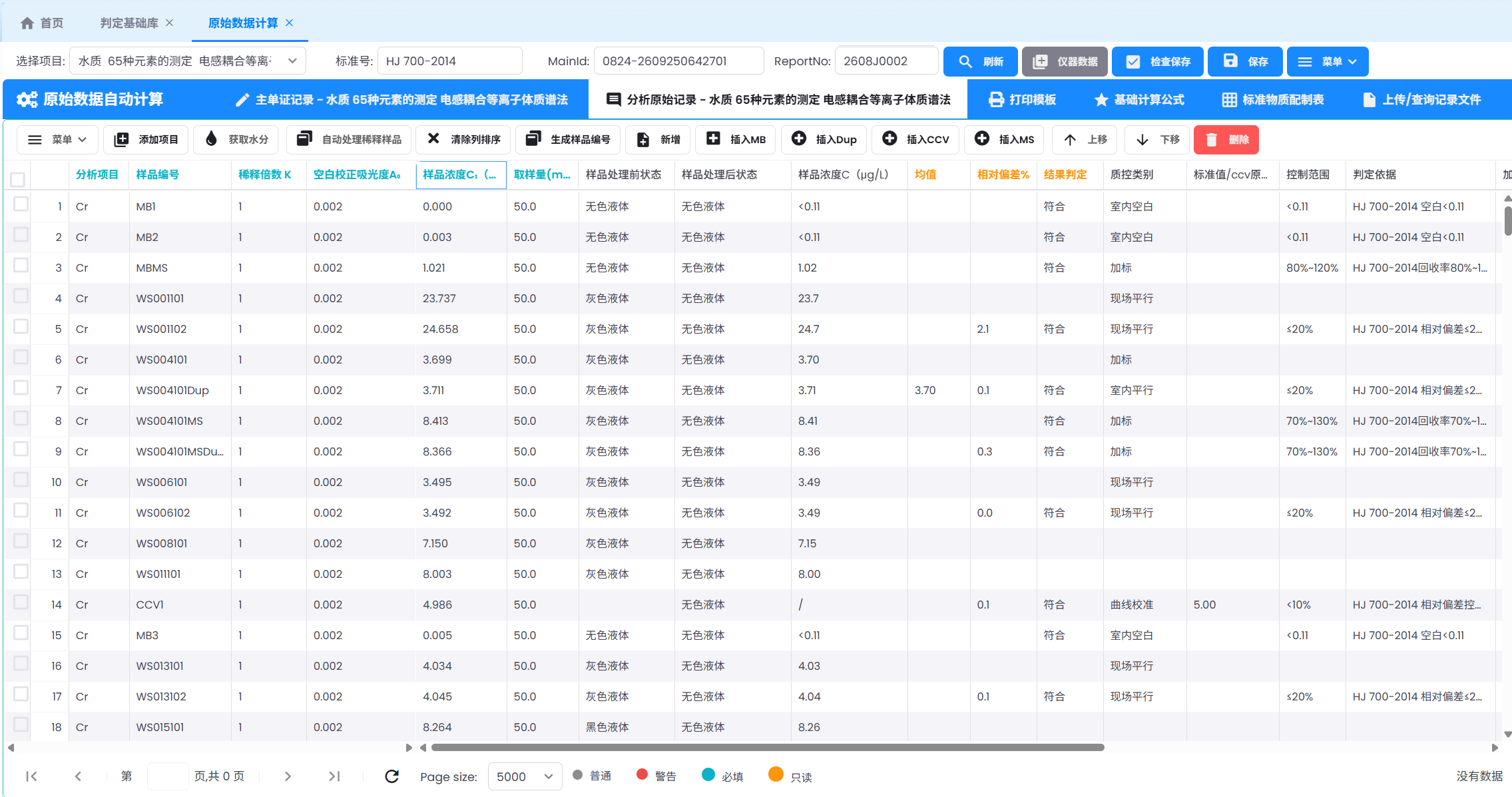Click the MainId input field

click(x=679, y=61)
